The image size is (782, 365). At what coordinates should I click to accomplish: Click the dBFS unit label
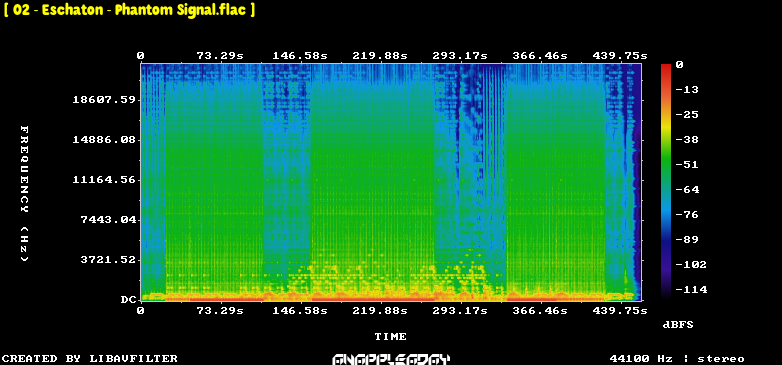678,325
